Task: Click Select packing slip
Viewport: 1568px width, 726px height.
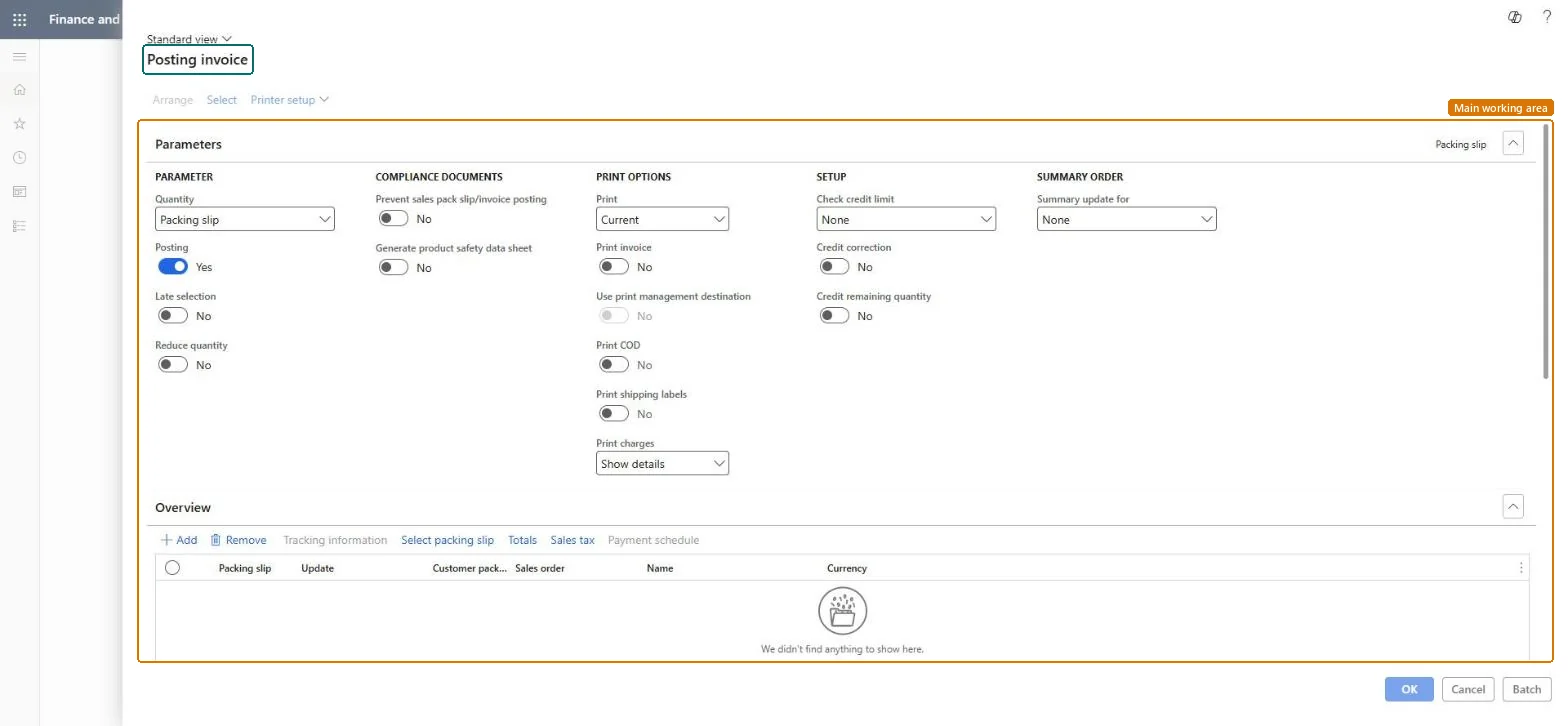Action: pyautogui.click(x=447, y=540)
